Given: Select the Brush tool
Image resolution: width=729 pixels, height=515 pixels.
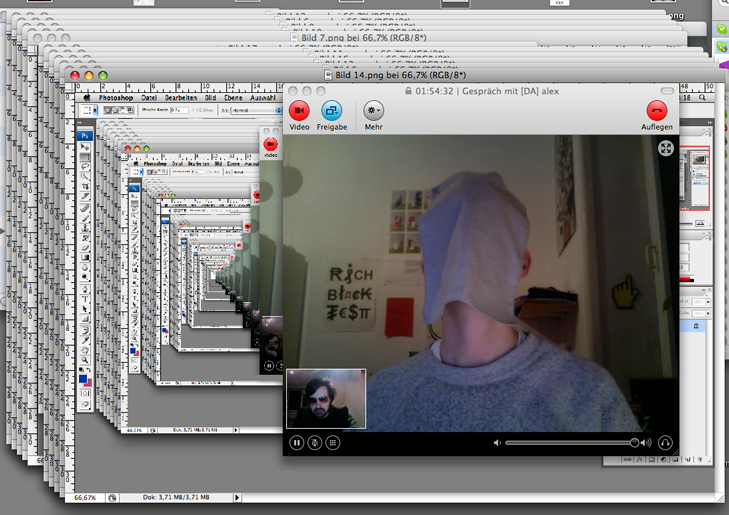Looking at the screenshot, I should click(85, 218).
